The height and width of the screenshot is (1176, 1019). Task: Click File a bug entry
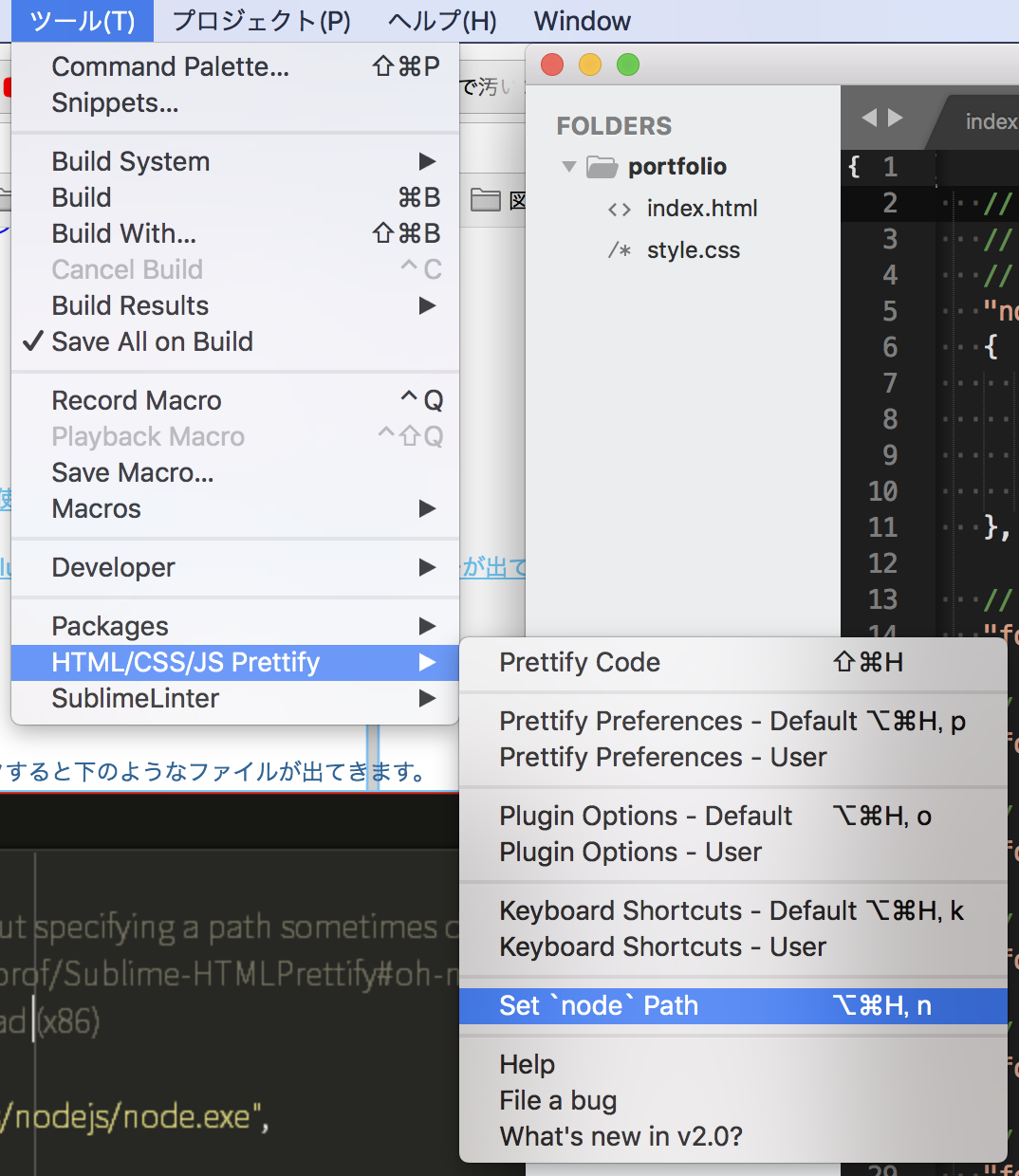558,1100
